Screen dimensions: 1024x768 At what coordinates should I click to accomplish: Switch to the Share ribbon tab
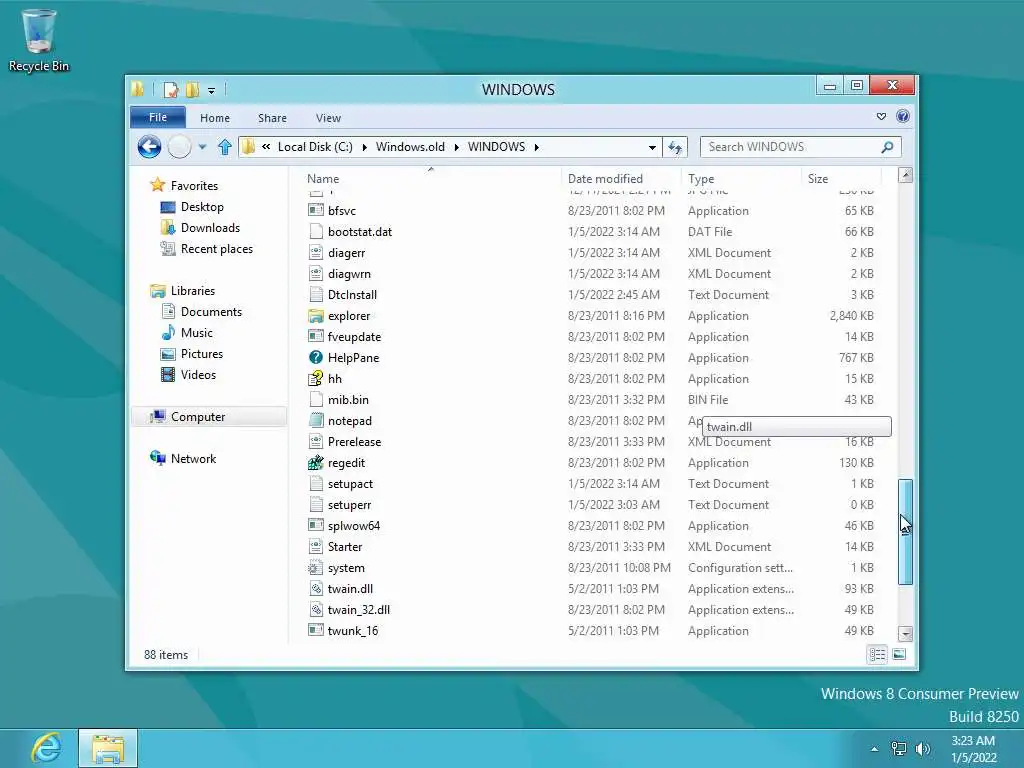click(272, 118)
